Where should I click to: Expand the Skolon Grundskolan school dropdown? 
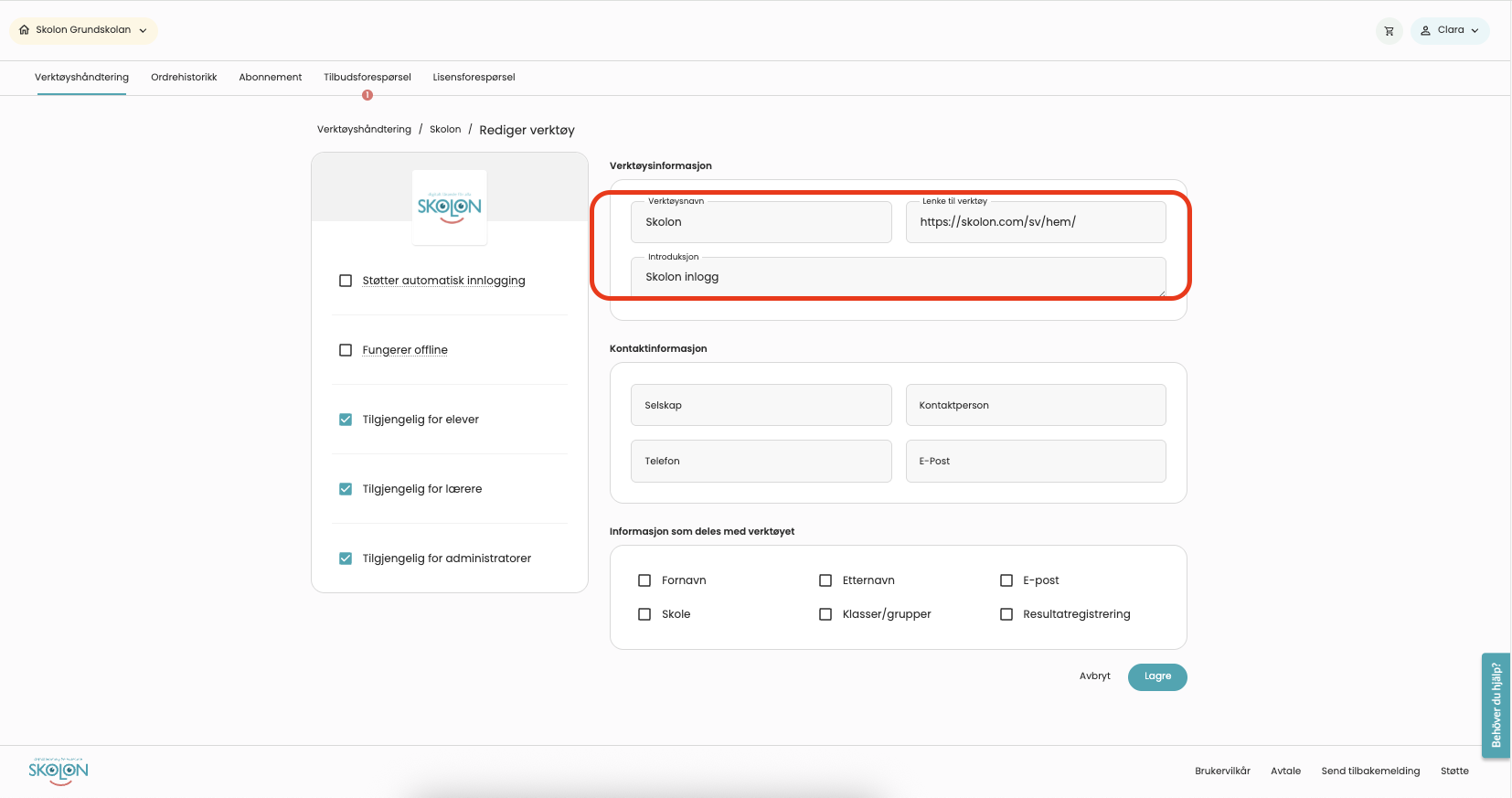(x=143, y=30)
